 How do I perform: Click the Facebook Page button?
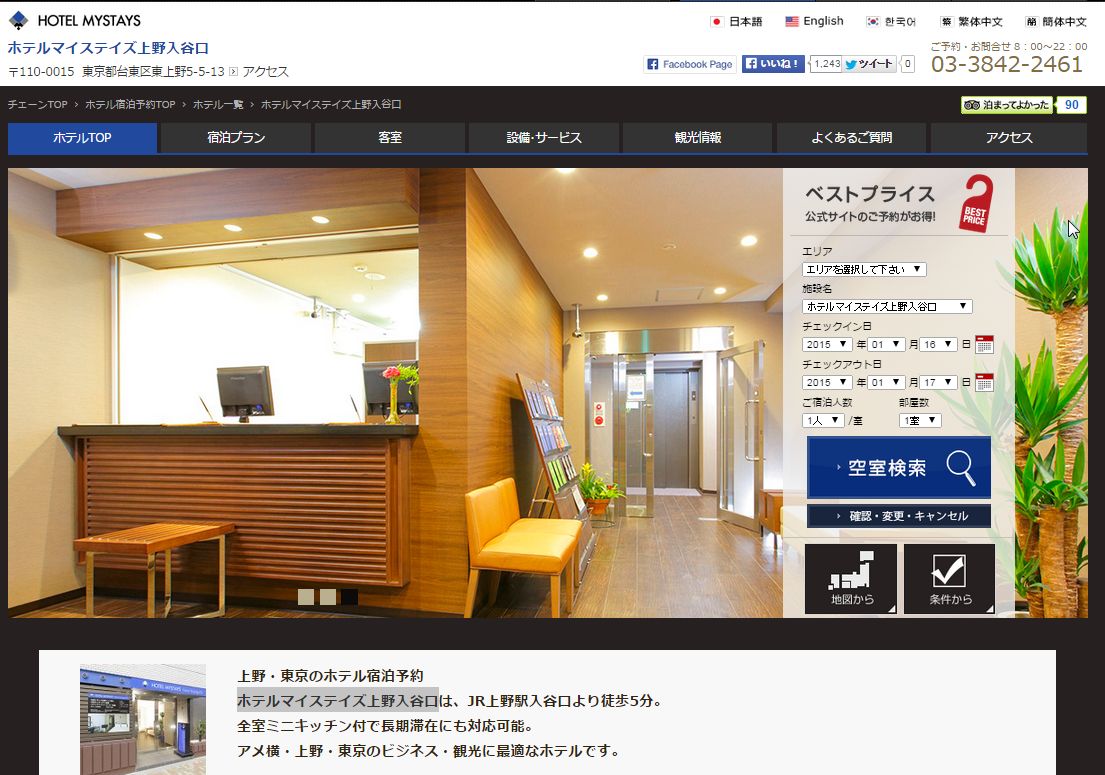coord(690,64)
